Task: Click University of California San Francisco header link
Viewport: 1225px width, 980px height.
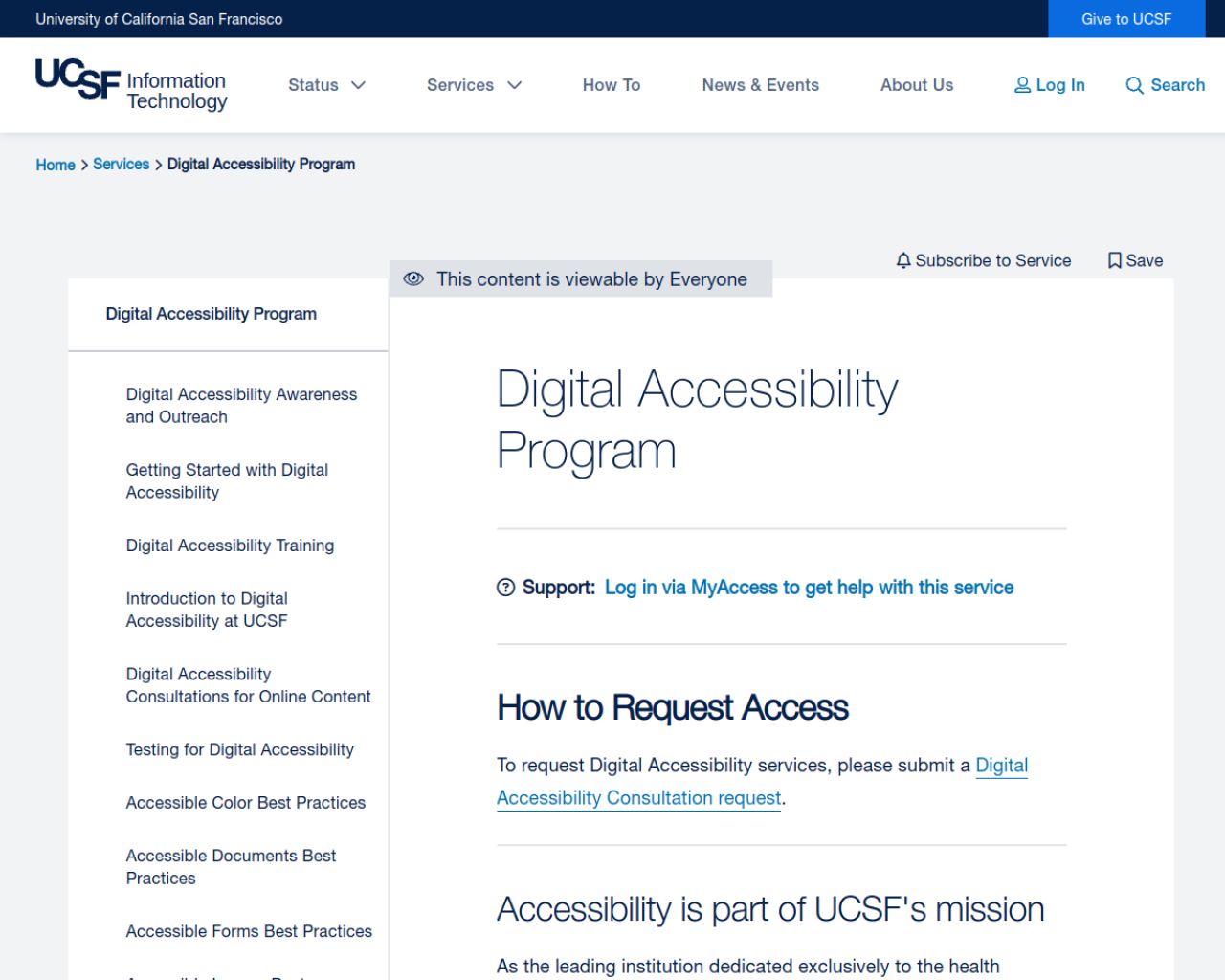Action: click(159, 19)
